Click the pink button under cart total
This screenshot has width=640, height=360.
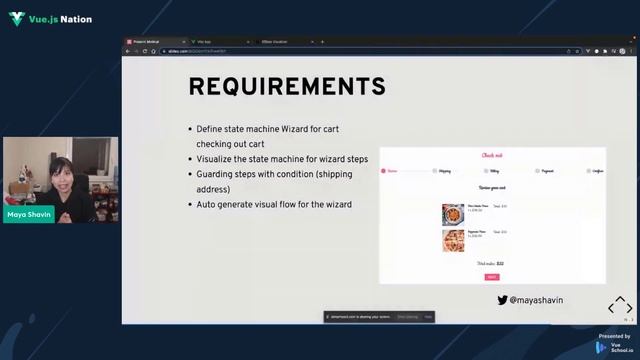(x=492, y=277)
